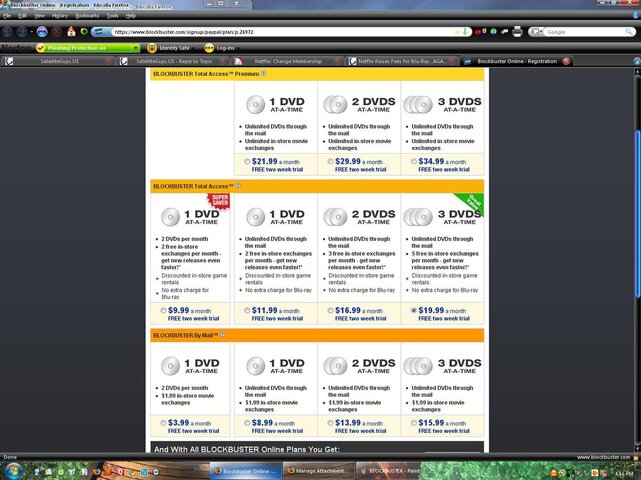Reload the page with the refresh icon
Image resolution: width=641 pixels, height=480 pixels.
point(42,31)
